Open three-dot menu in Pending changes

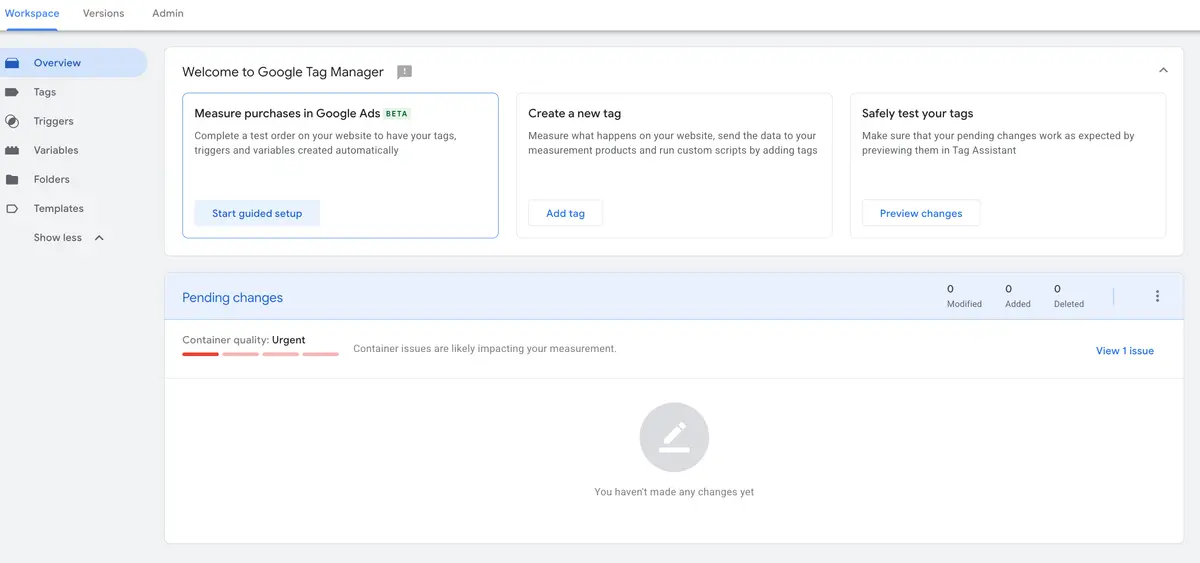coord(1157,296)
